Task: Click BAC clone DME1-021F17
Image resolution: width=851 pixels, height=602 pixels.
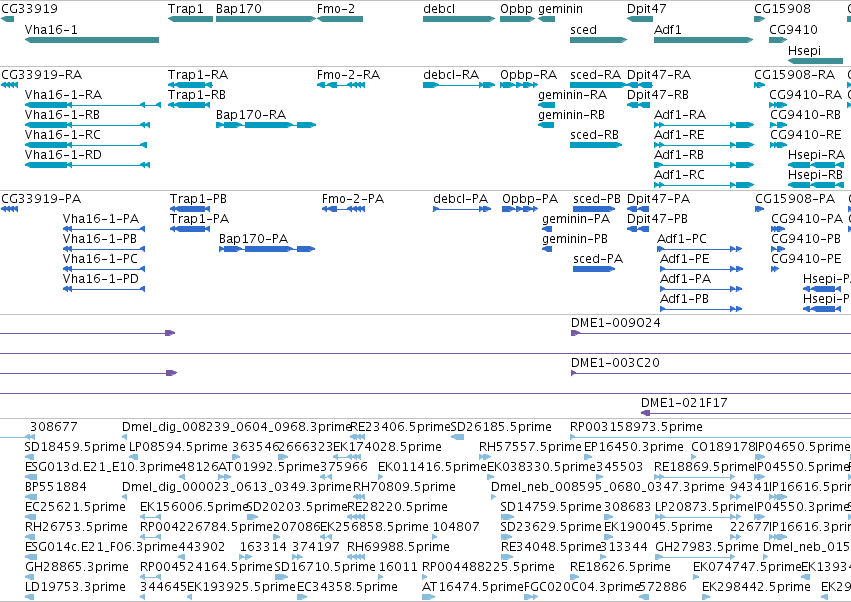Action: pos(746,413)
